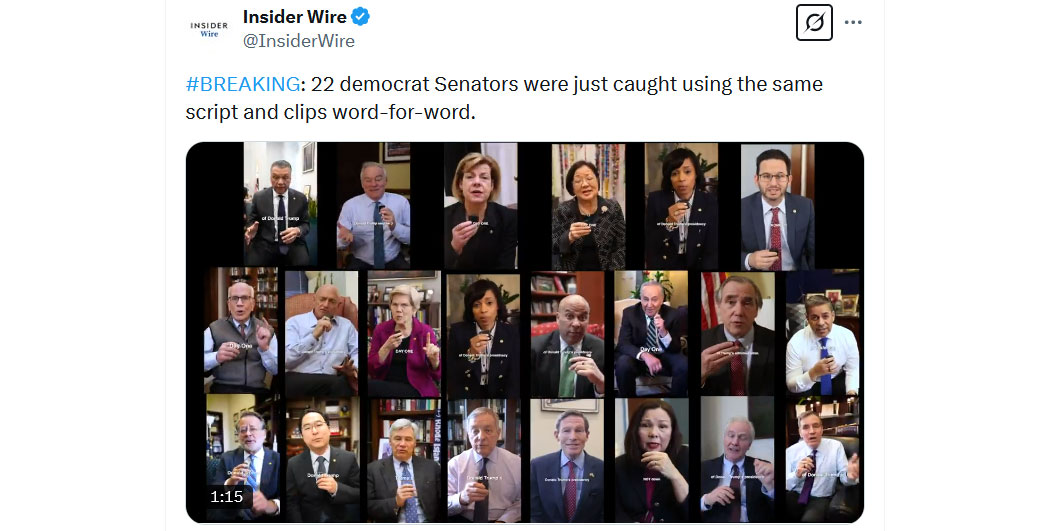Image resolution: width=1050 pixels, height=531 pixels.
Task: Open the Insider Wire display name
Action: 295,17
